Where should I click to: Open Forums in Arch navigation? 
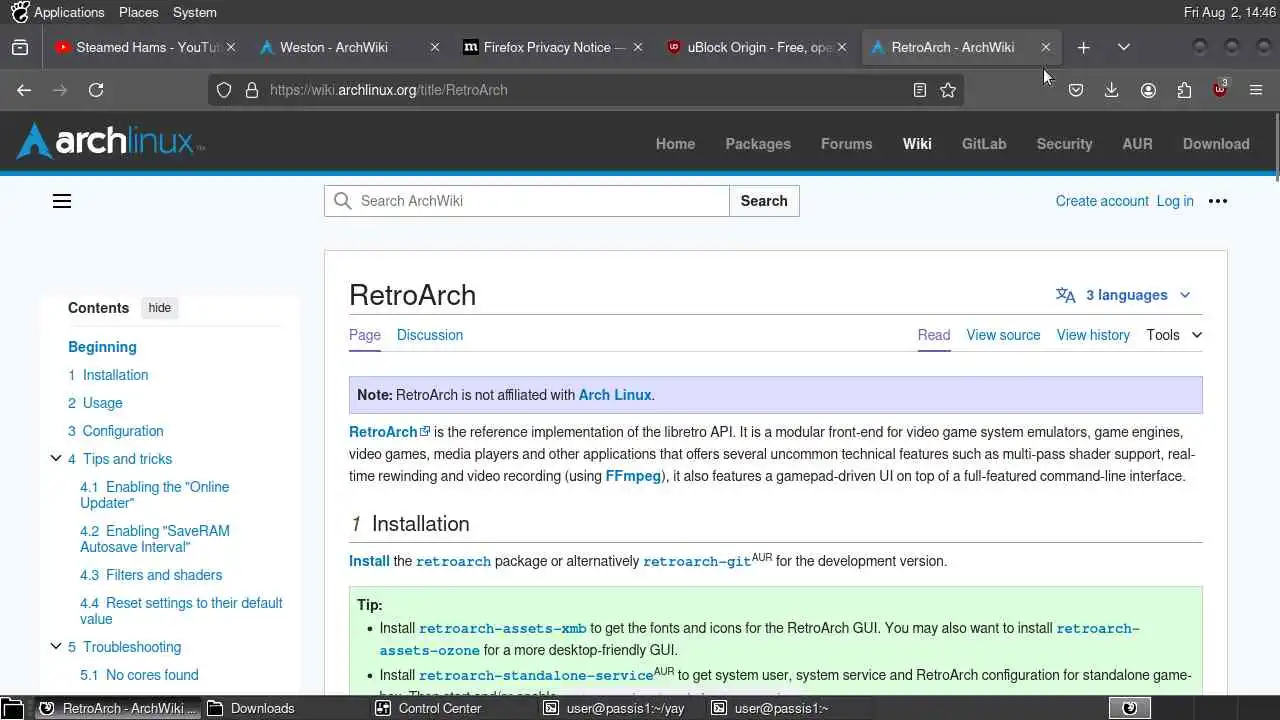pos(846,144)
